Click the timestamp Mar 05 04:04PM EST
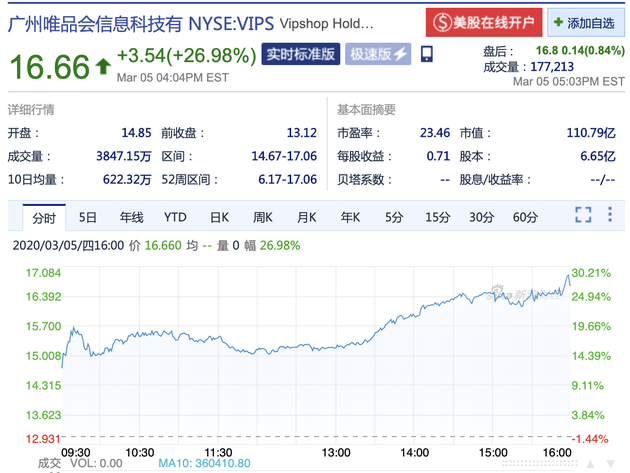Image resolution: width=630 pixels, height=473 pixels. (173, 78)
